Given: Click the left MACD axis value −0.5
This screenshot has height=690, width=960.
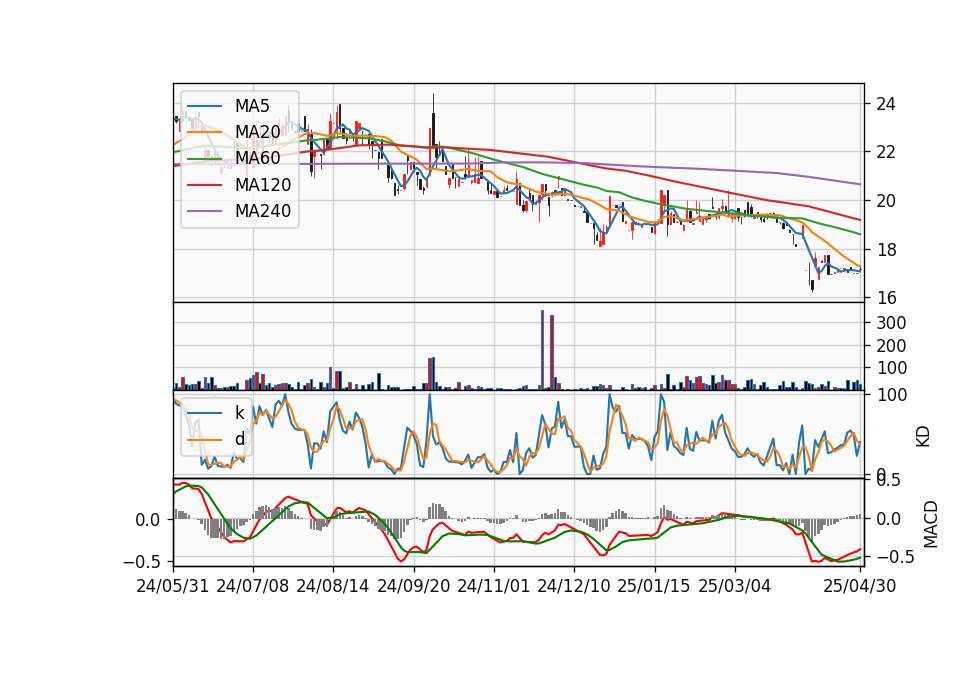Looking at the screenshot, I should 141,562.
